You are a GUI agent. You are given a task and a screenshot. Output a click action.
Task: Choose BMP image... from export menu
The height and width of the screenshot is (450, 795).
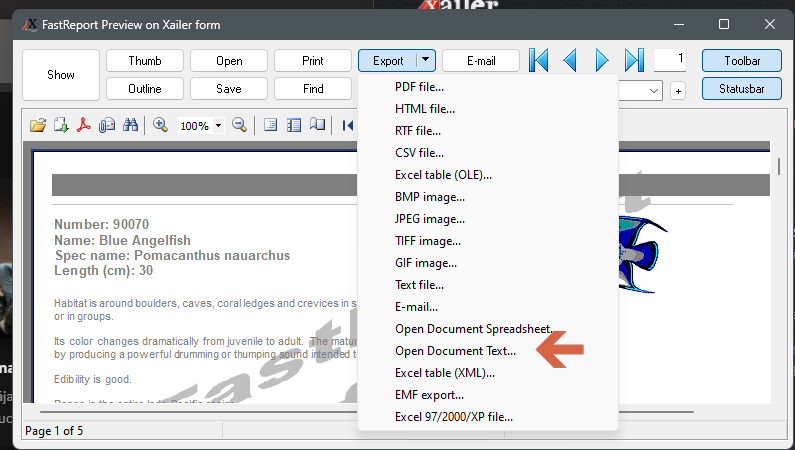pos(488,197)
